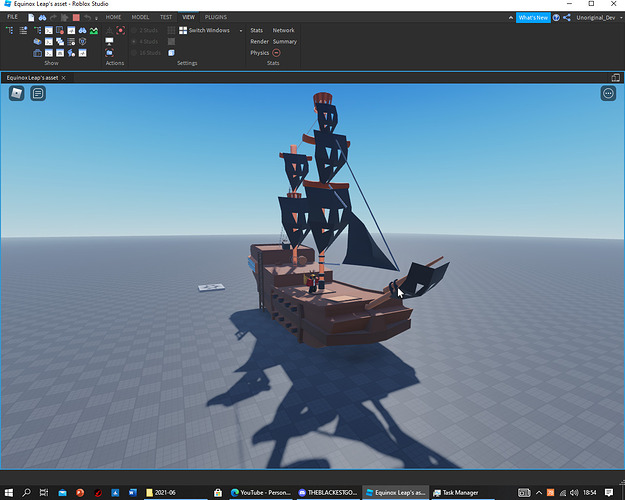The height and width of the screenshot is (500, 625).
Task: Toggle the Network stats display
Action: pos(283,30)
